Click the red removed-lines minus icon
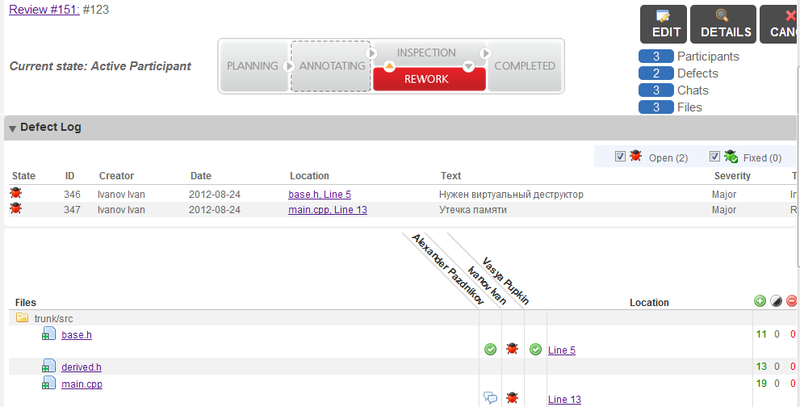Image resolution: width=800 pixels, height=407 pixels. 792,301
